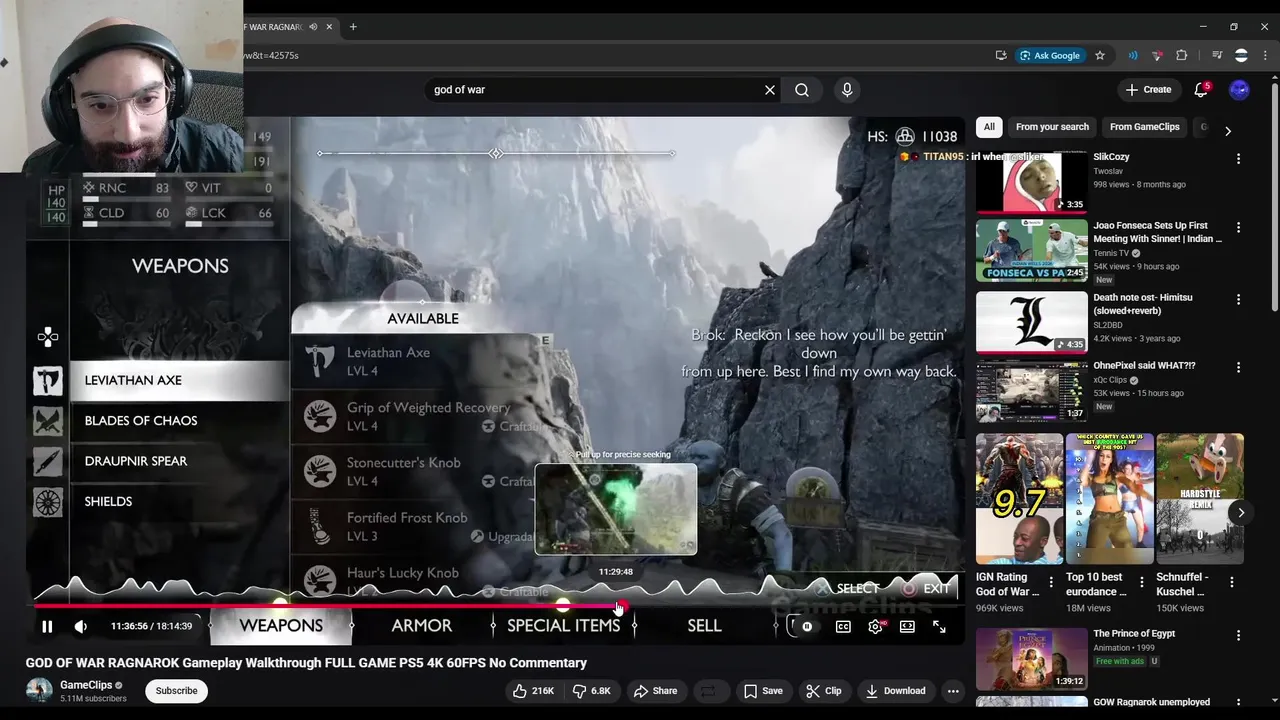Open the three-dot more actions under the video
Image resolution: width=1280 pixels, height=720 pixels.
[953, 691]
